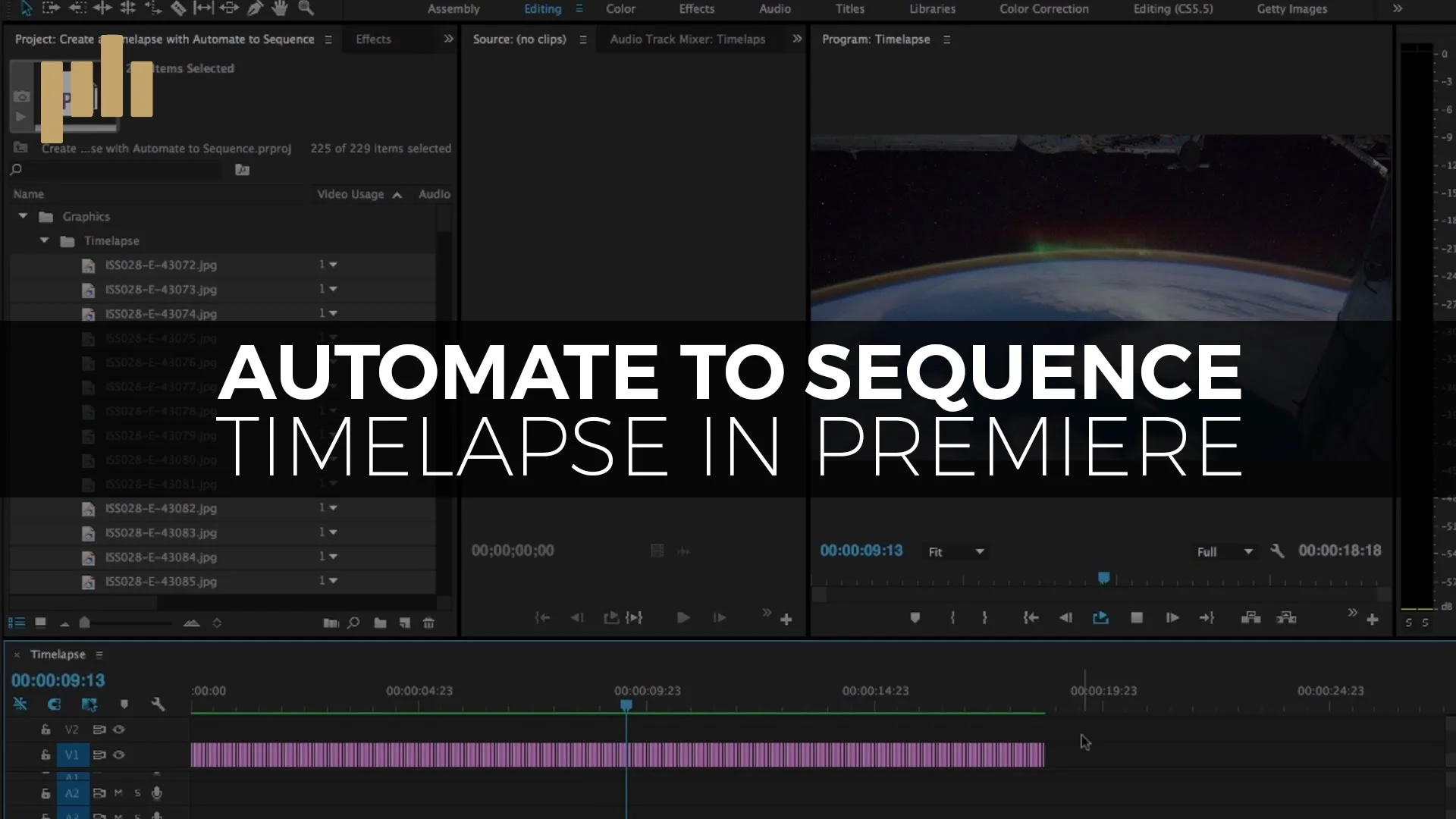Open the Fit zoom level dropdown
The width and height of the screenshot is (1456, 819).
[955, 552]
